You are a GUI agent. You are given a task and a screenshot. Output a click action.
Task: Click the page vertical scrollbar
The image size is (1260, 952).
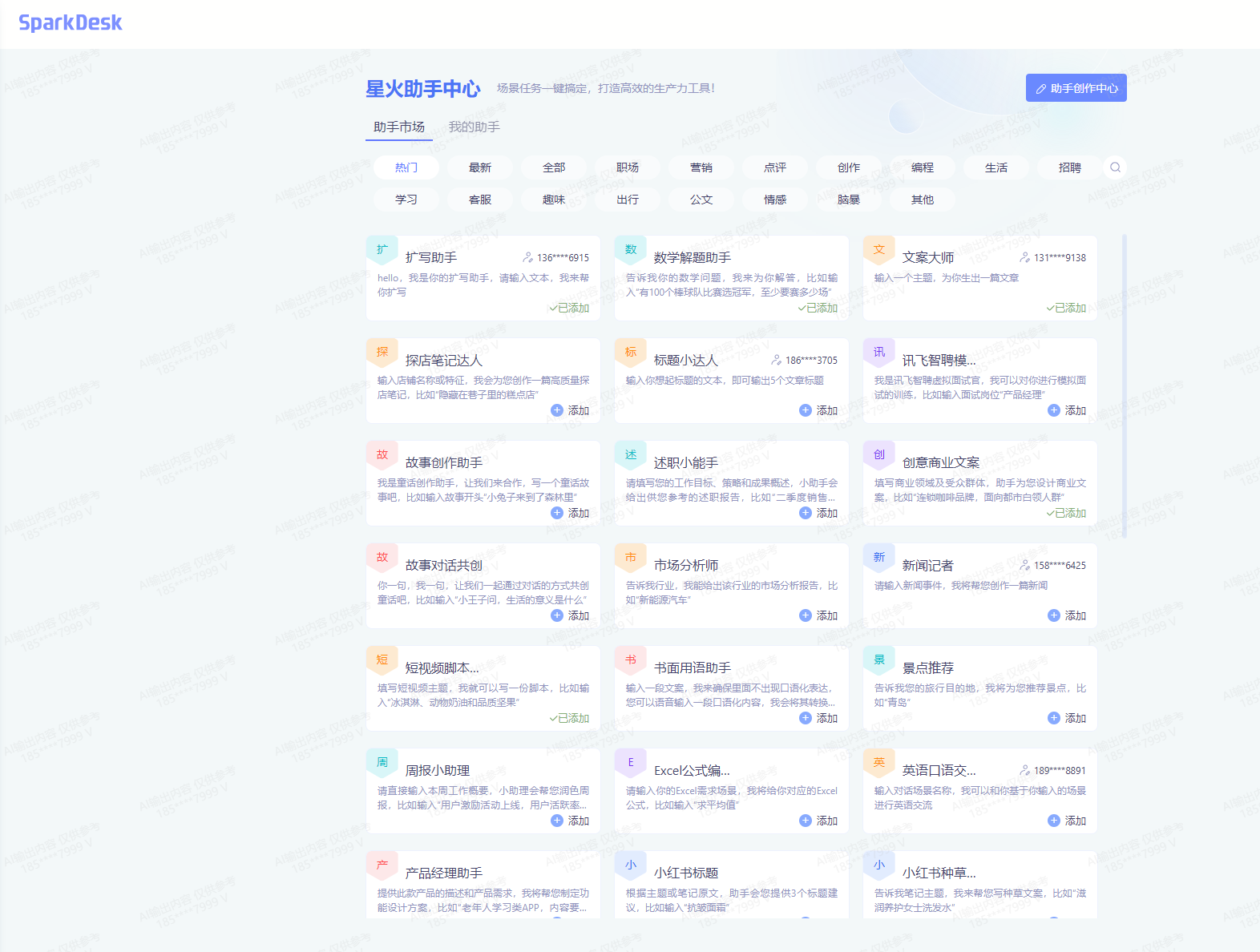[x=1125, y=385]
